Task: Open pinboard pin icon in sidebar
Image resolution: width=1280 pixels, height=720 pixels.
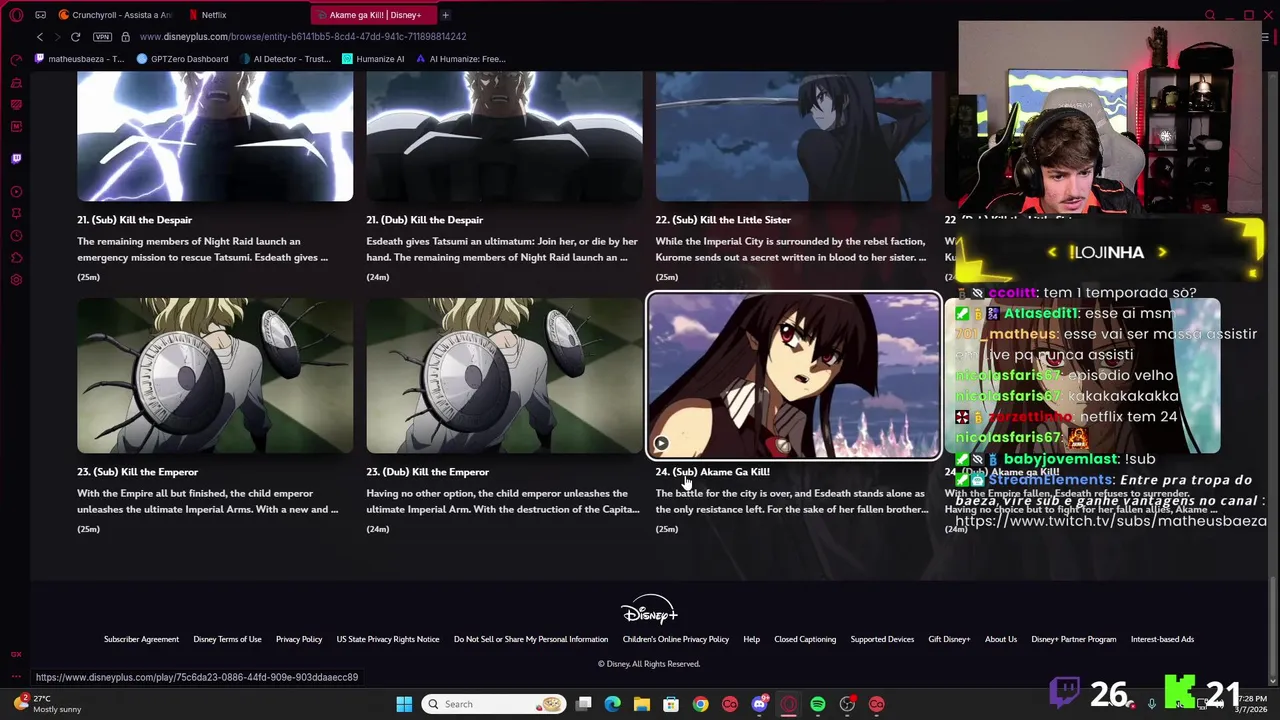Action: [x=16, y=213]
